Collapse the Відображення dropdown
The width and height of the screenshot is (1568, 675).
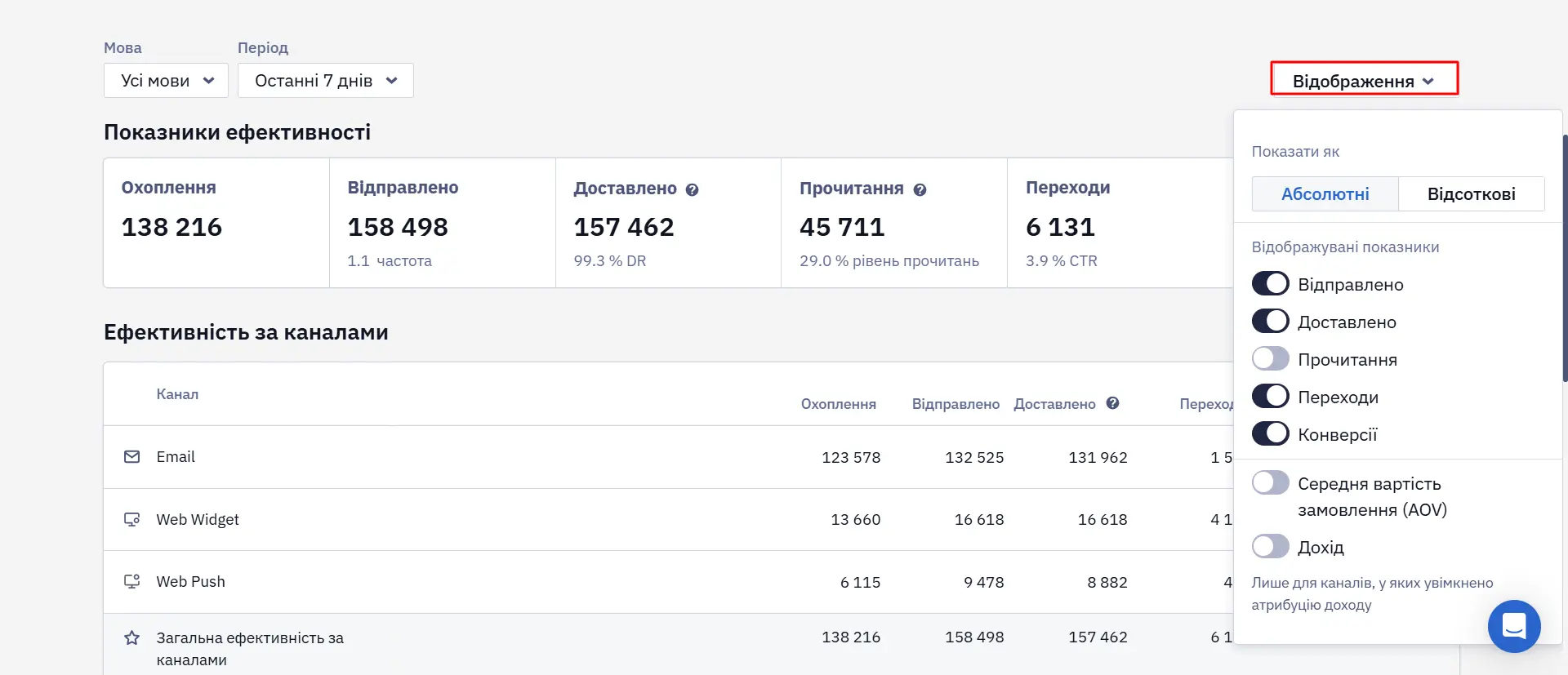pyautogui.click(x=1364, y=81)
